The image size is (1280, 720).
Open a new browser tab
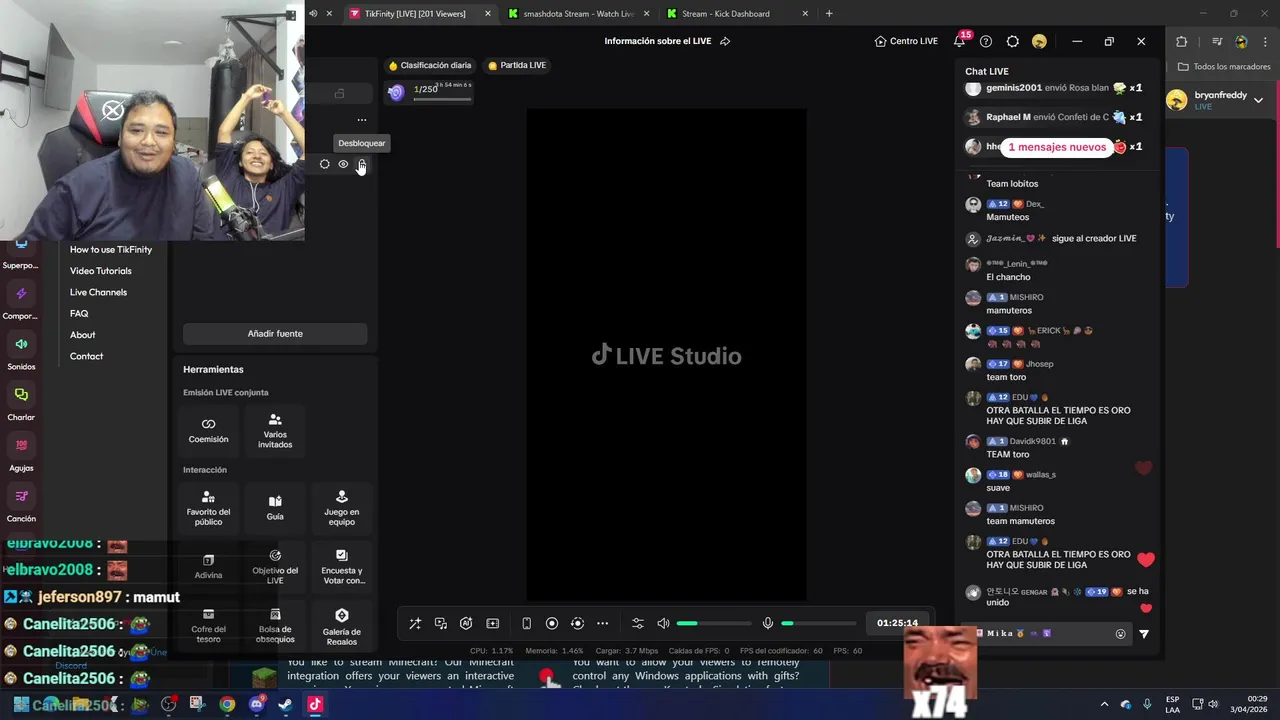click(x=829, y=14)
